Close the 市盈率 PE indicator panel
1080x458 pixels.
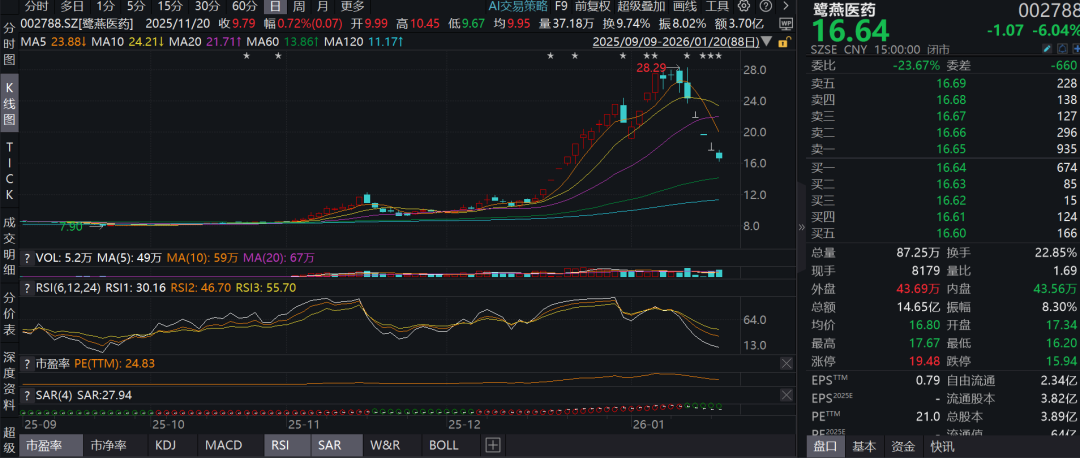coord(787,363)
